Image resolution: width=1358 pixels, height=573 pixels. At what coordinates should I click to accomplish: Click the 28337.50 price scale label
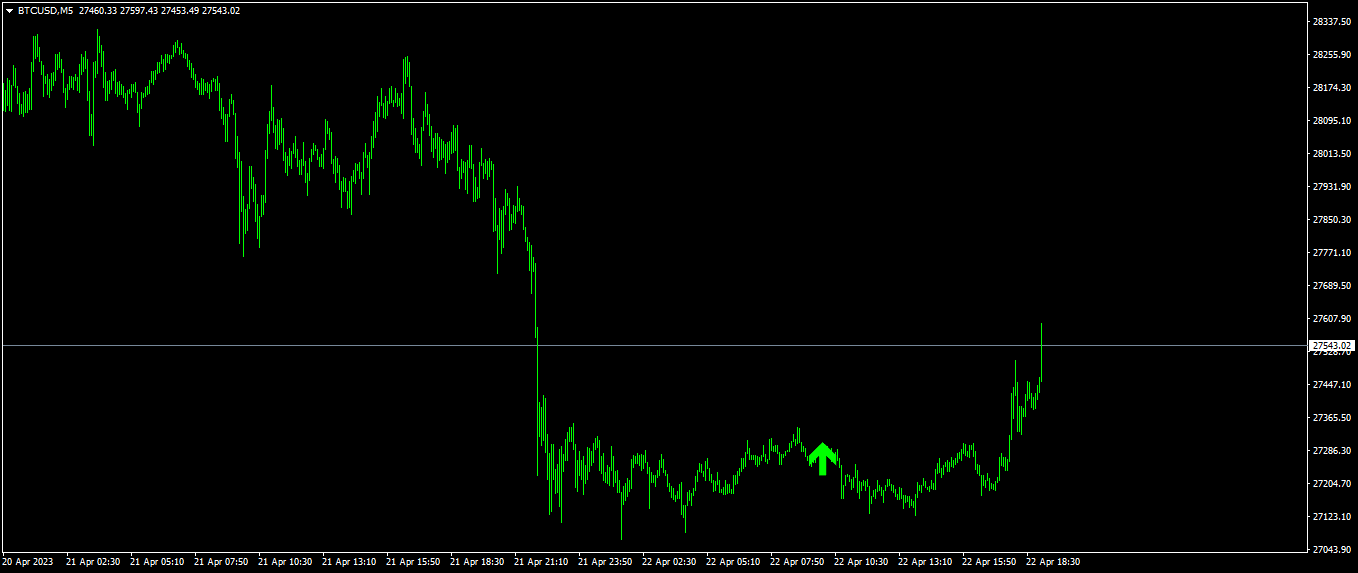coord(1331,22)
